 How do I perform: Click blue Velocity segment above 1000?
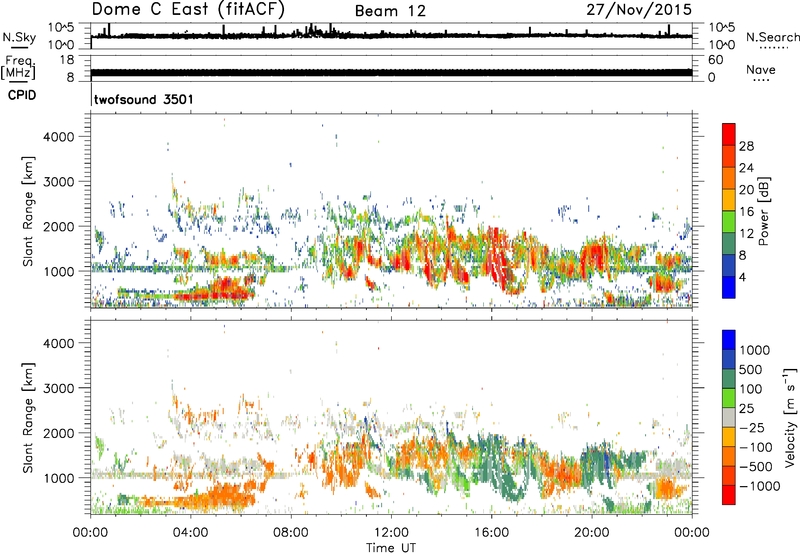pyautogui.click(x=729, y=340)
